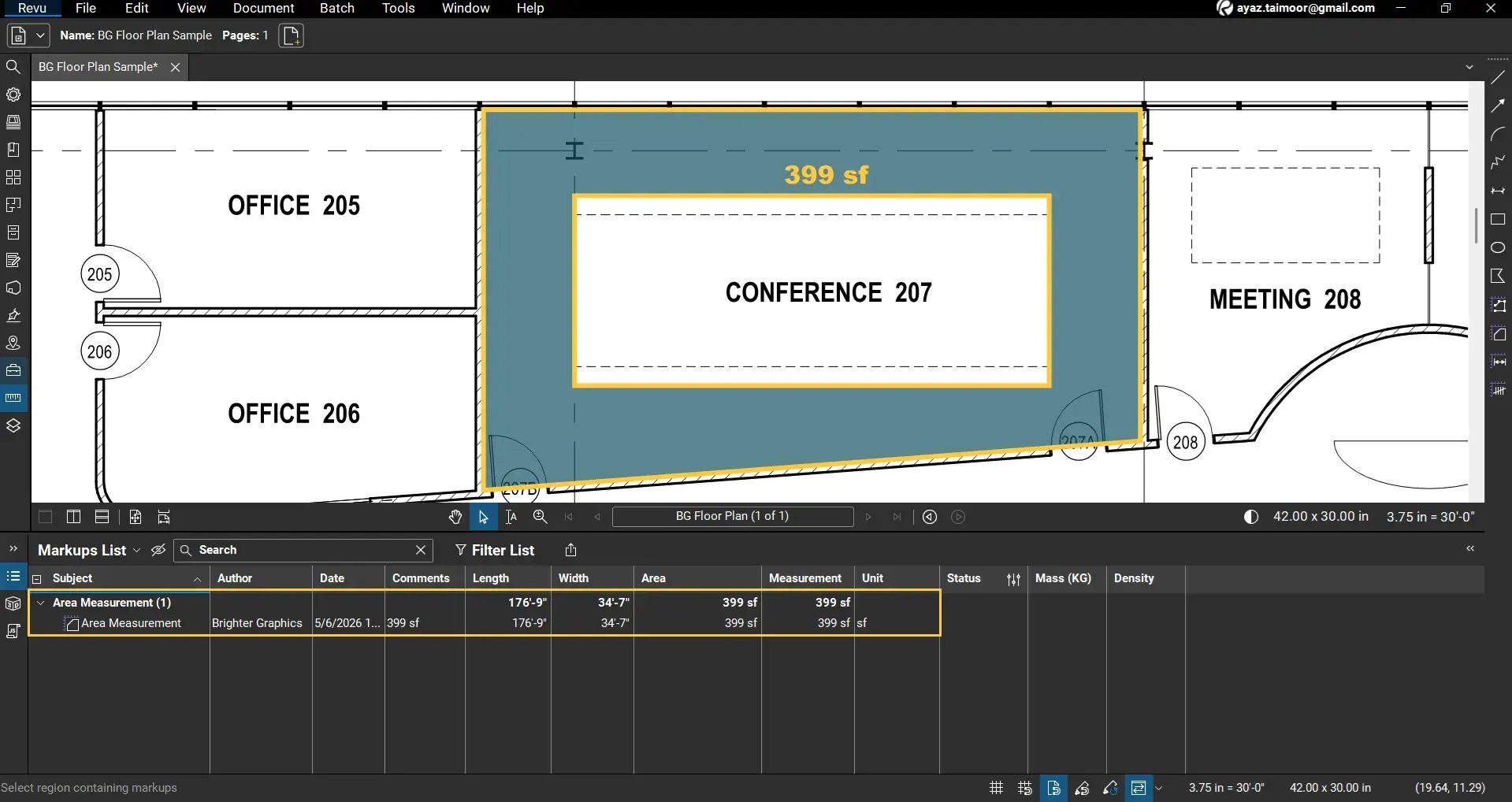This screenshot has height=802, width=1512.
Task: Click the Search markups input field
Action: point(303,550)
